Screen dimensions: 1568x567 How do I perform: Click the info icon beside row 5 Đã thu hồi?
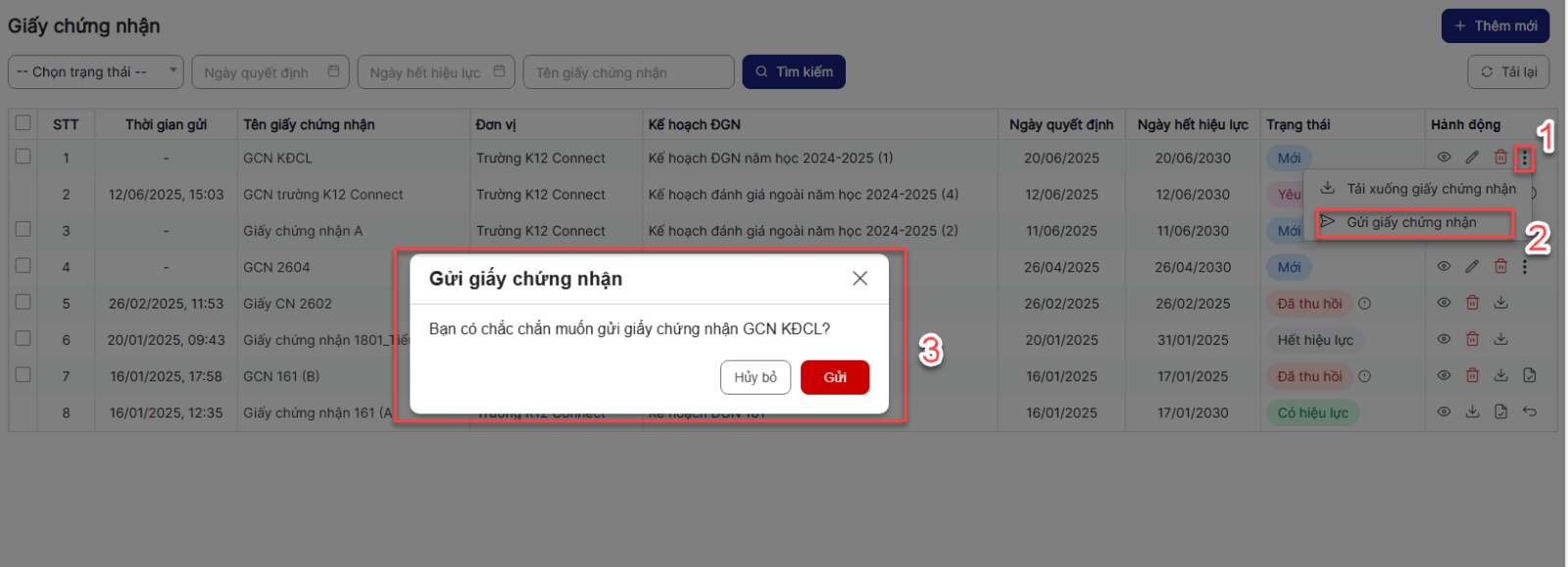pos(1364,304)
